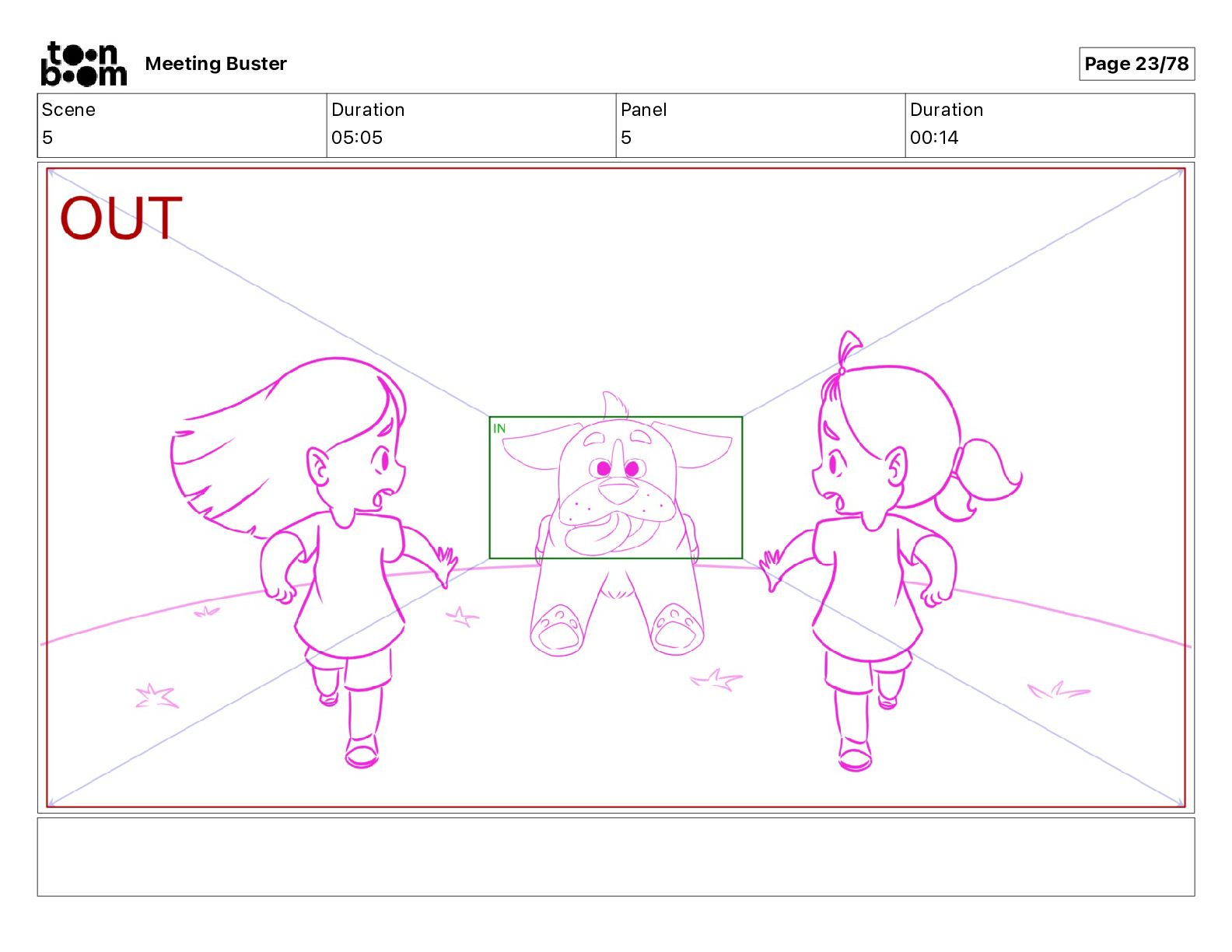Click the green 'IN' camera label
Image resolution: width=1232 pixels, height=952 pixels.
point(499,429)
